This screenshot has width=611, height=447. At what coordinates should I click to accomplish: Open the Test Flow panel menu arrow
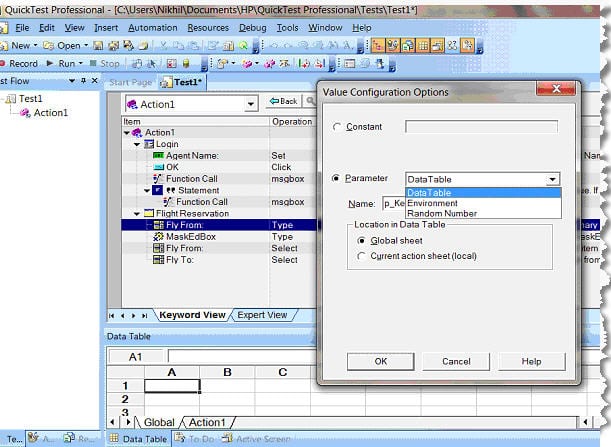click(x=72, y=81)
